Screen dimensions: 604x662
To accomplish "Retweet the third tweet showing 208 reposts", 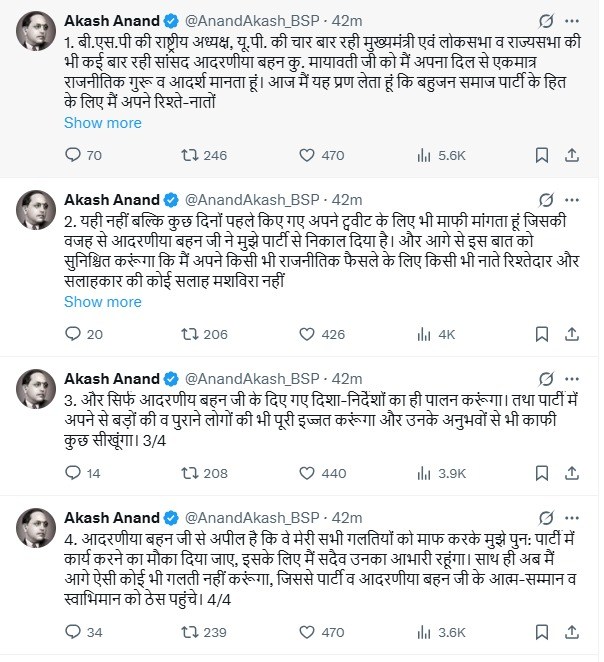I will [x=204, y=473].
